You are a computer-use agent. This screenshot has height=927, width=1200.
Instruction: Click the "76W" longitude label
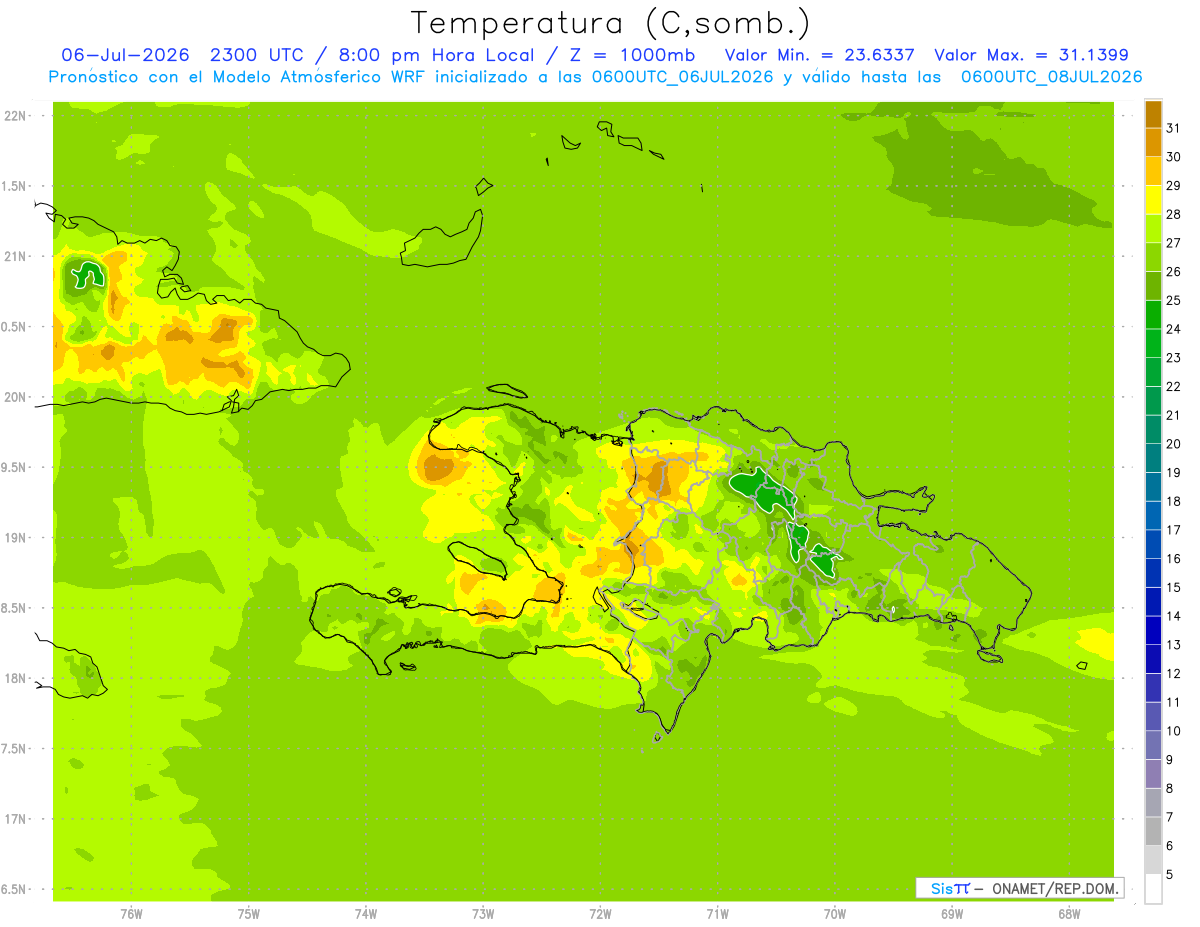point(131,914)
